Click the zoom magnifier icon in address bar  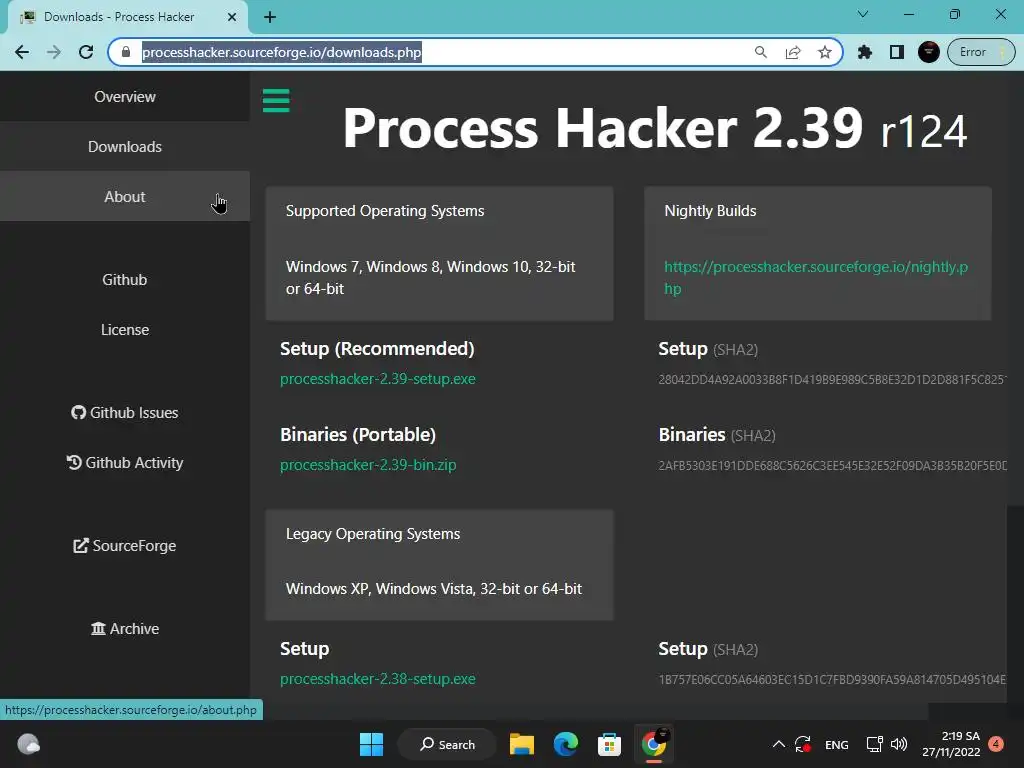coord(761,52)
